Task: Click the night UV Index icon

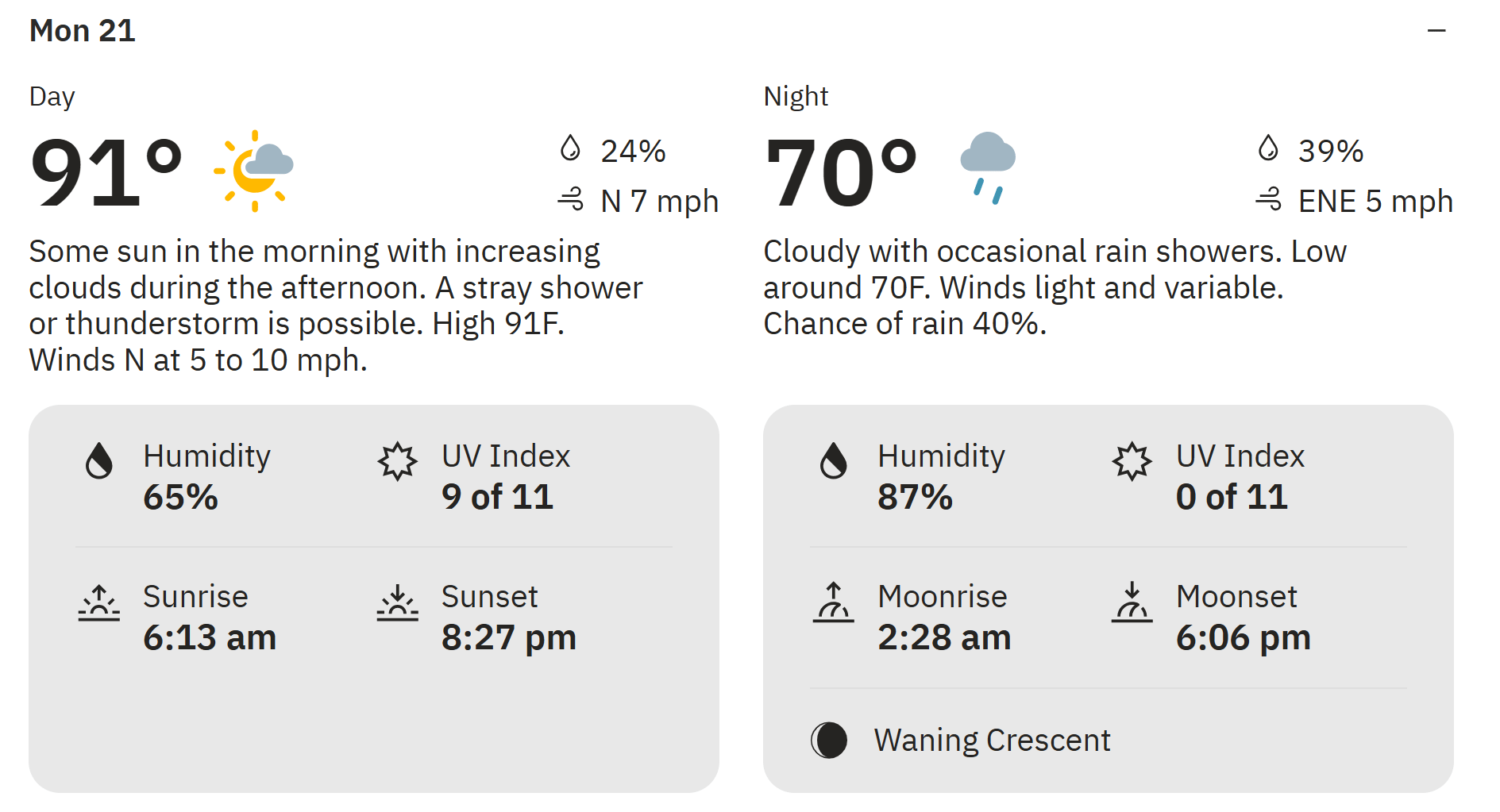Action: [1132, 461]
